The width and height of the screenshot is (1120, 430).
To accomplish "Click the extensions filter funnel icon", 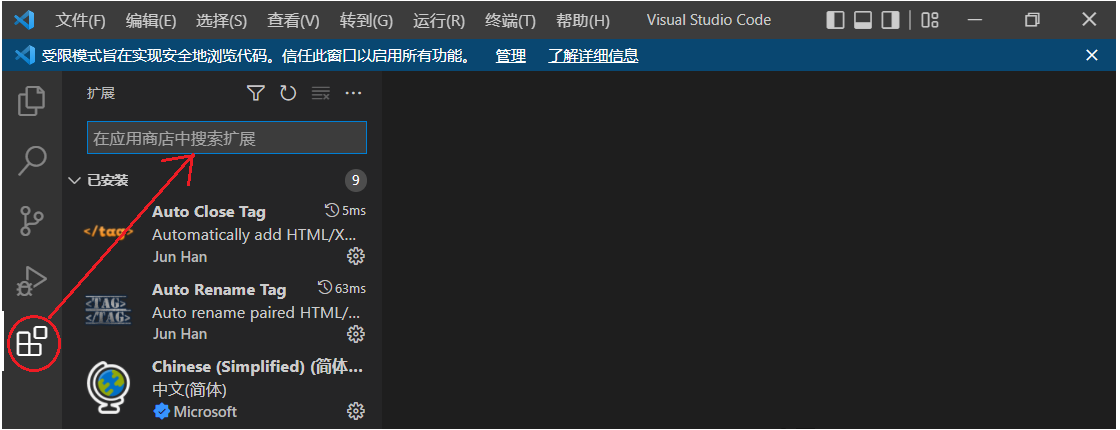I will coord(256,93).
